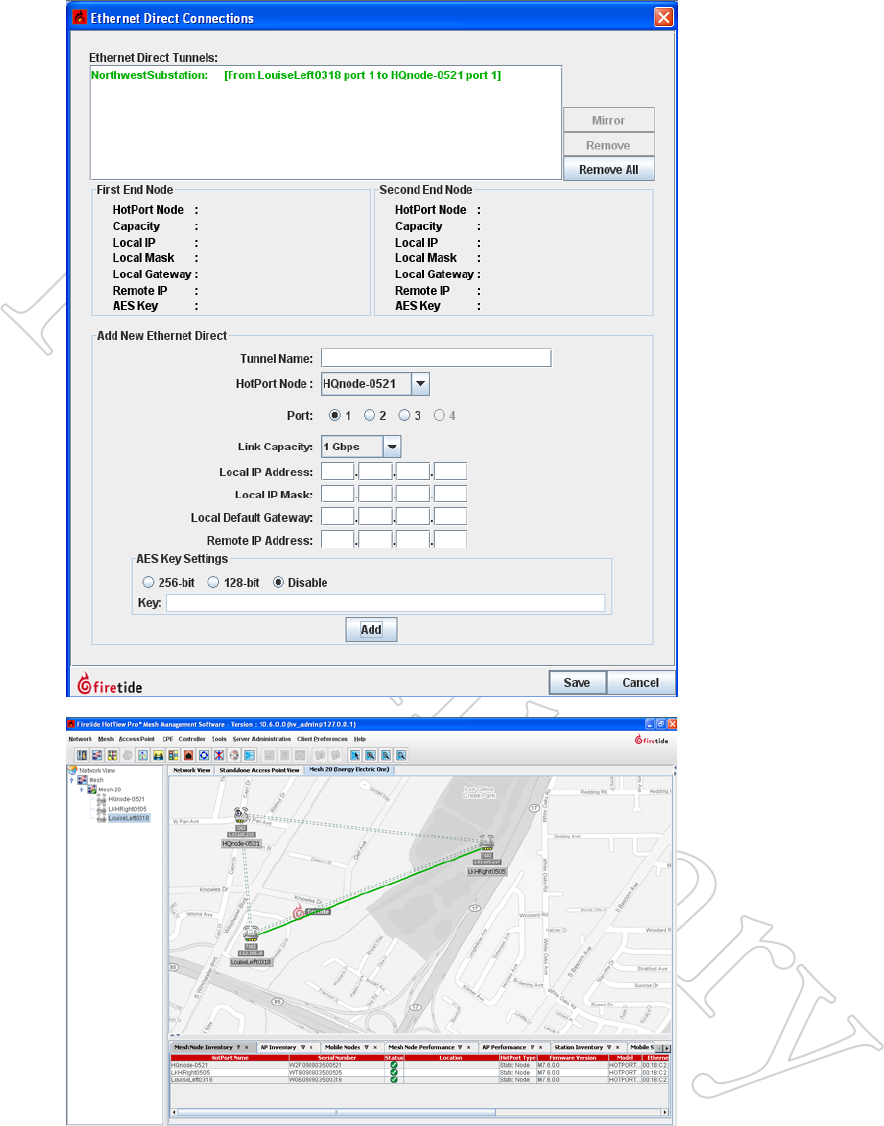Viewport: 884px width, 1126px height.
Task: Click the red X icon in HotView toolbar
Action: pyautogui.click(x=219, y=755)
